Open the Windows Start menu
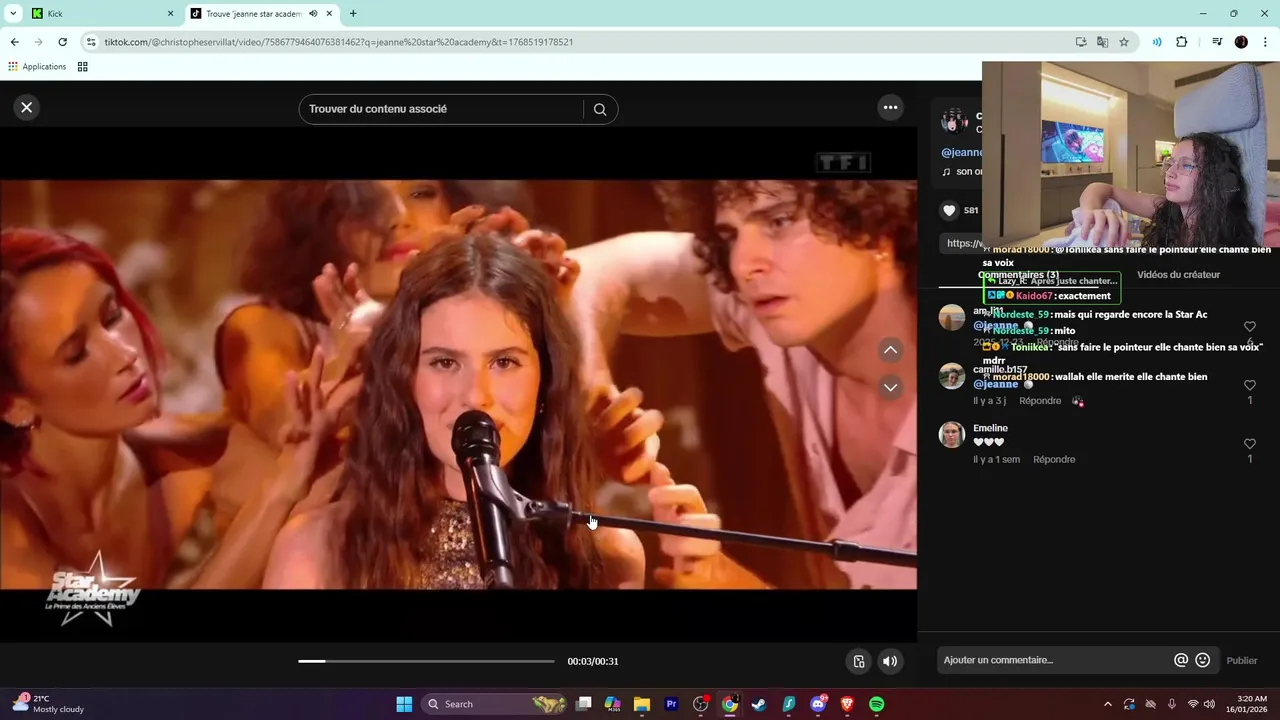 click(x=404, y=704)
